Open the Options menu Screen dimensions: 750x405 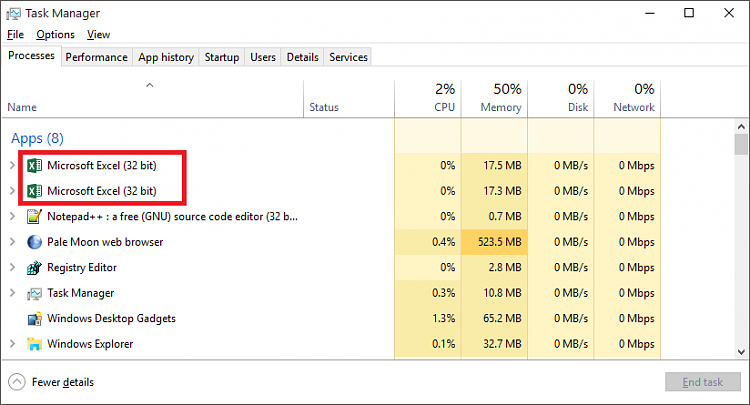coord(55,34)
